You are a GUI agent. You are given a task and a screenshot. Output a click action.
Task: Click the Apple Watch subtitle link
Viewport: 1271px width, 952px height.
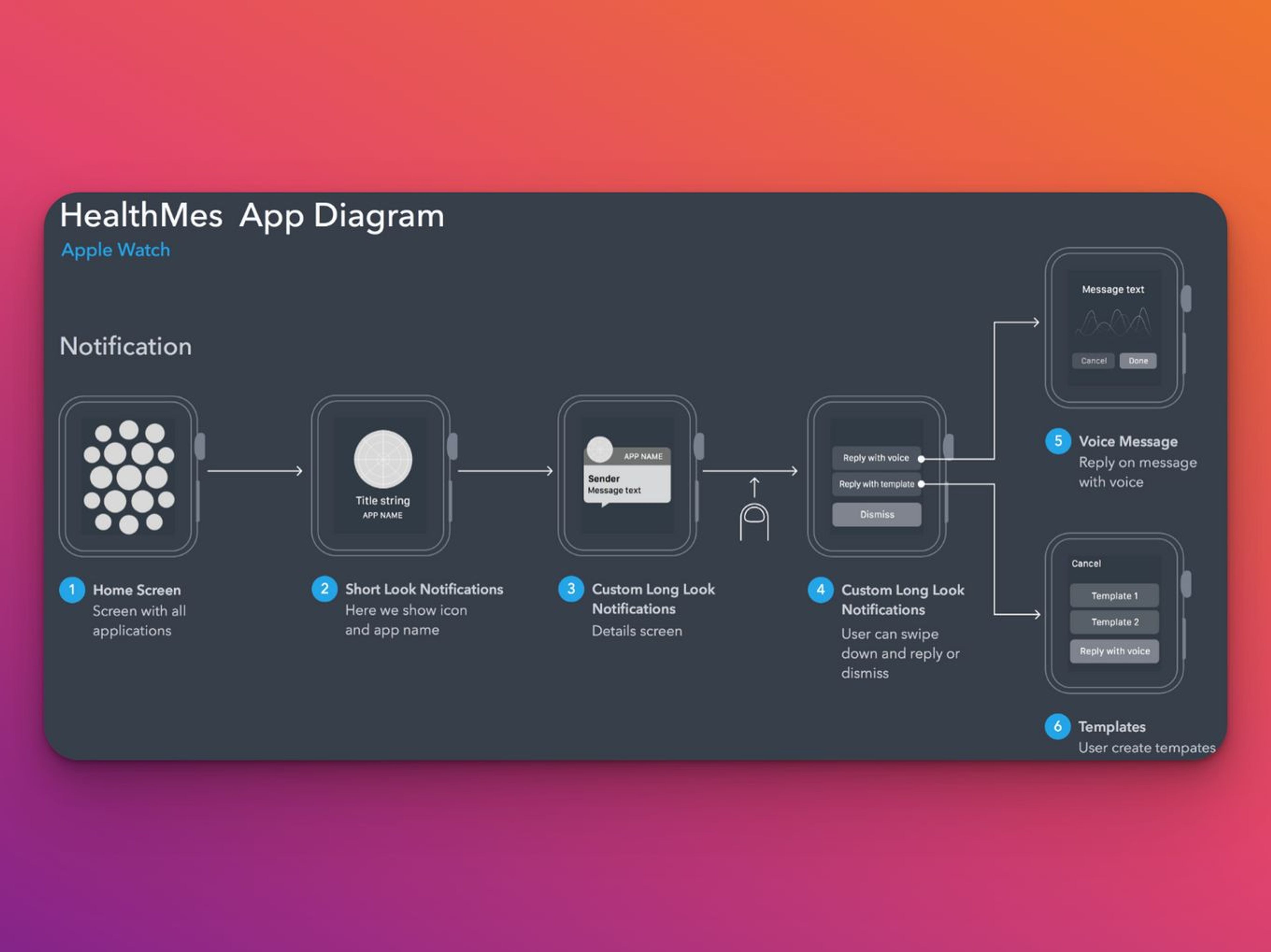(x=116, y=250)
